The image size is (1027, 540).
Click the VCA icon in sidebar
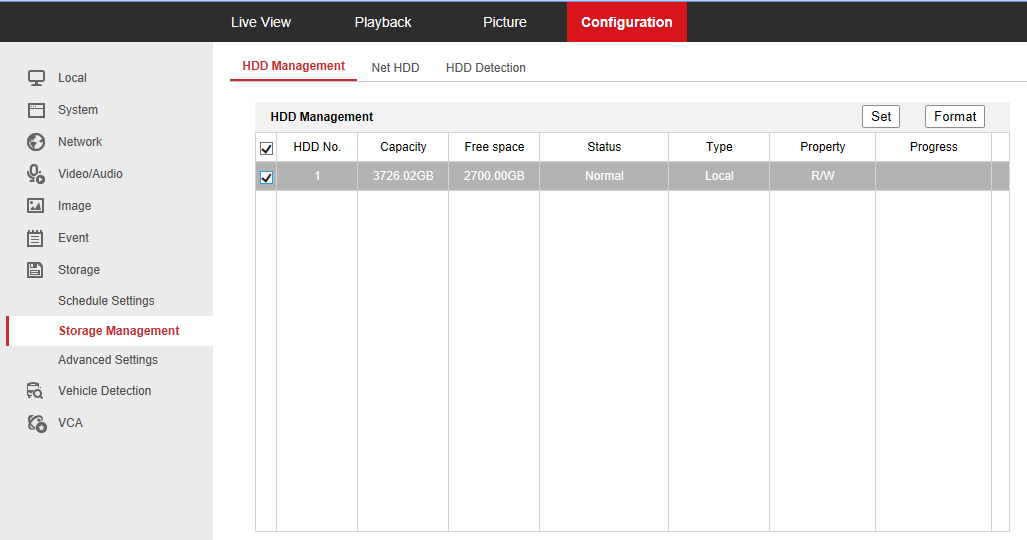[x=36, y=423]
